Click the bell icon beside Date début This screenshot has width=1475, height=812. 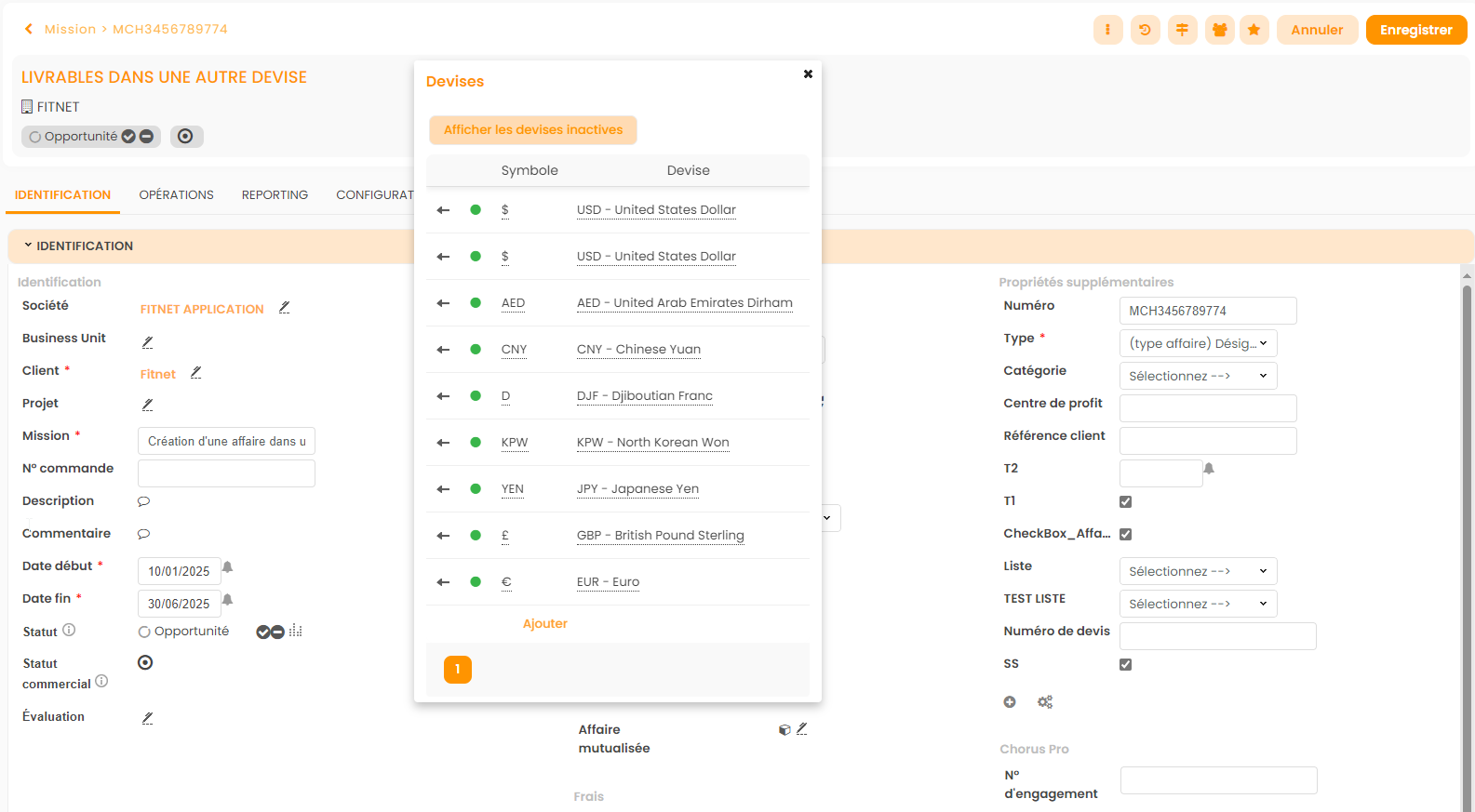click(x=227, y=567)
